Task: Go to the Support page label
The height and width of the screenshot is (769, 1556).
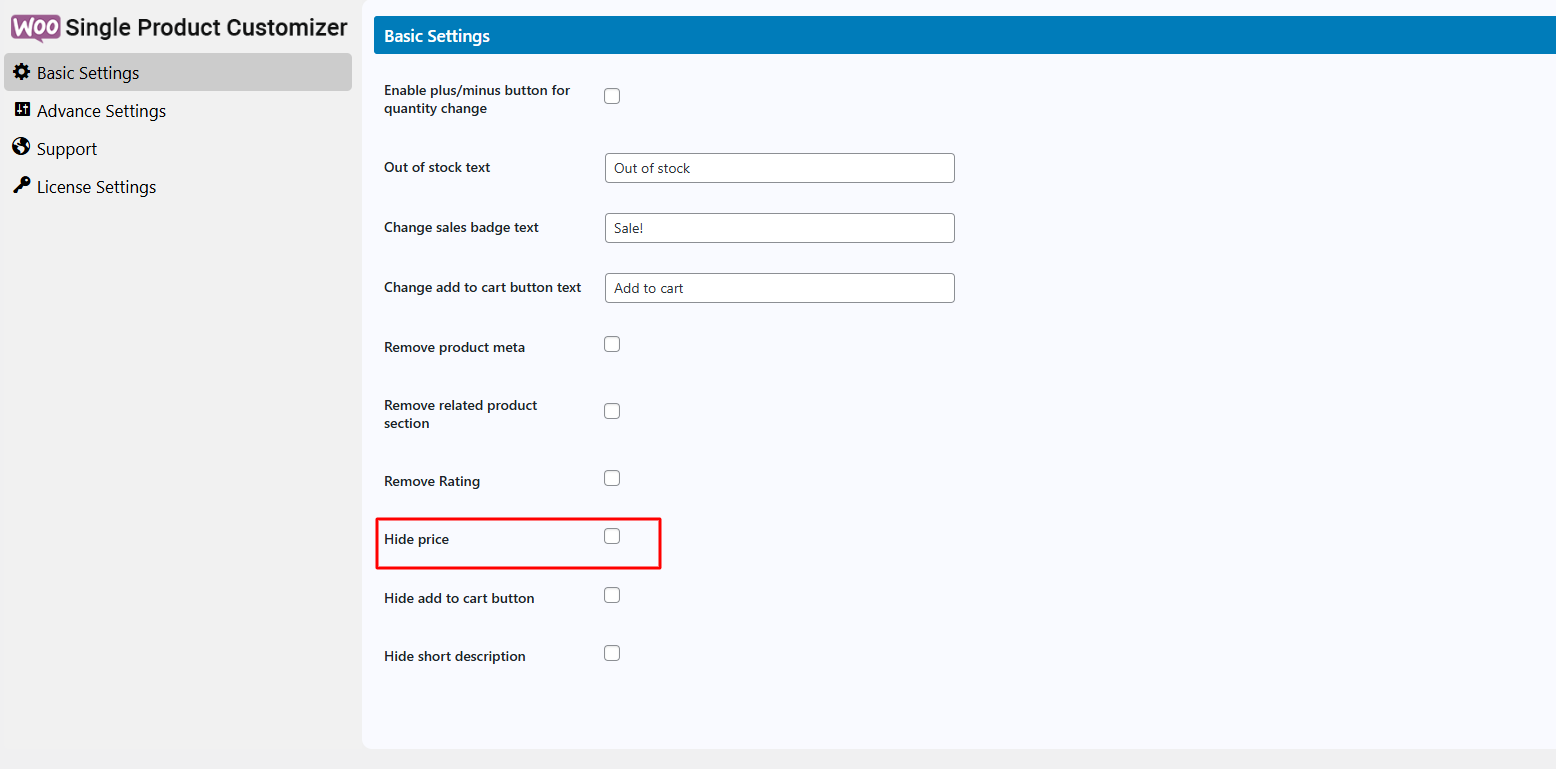Action: click(x=67, y=149)
